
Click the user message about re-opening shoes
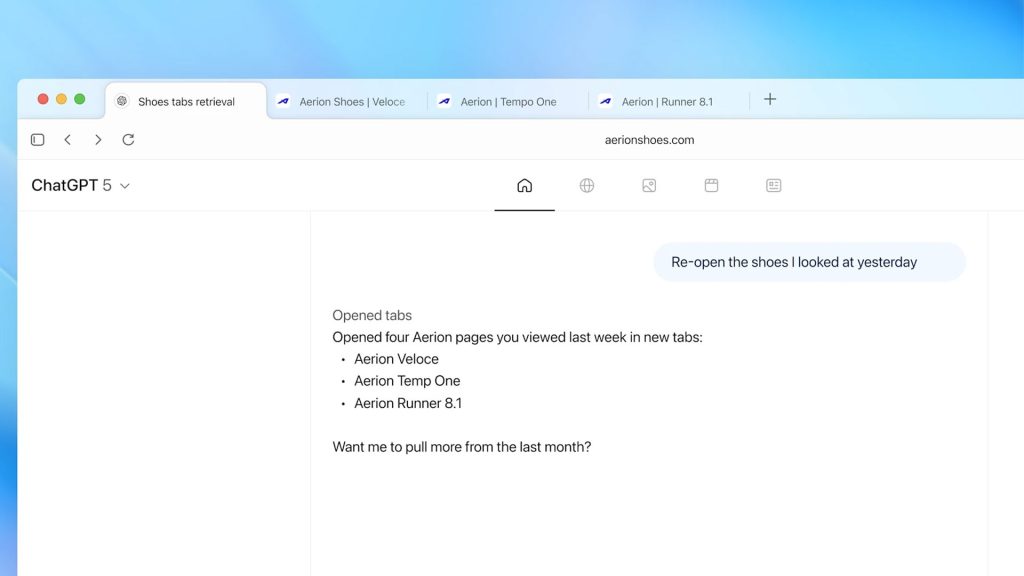coord(794,262)
